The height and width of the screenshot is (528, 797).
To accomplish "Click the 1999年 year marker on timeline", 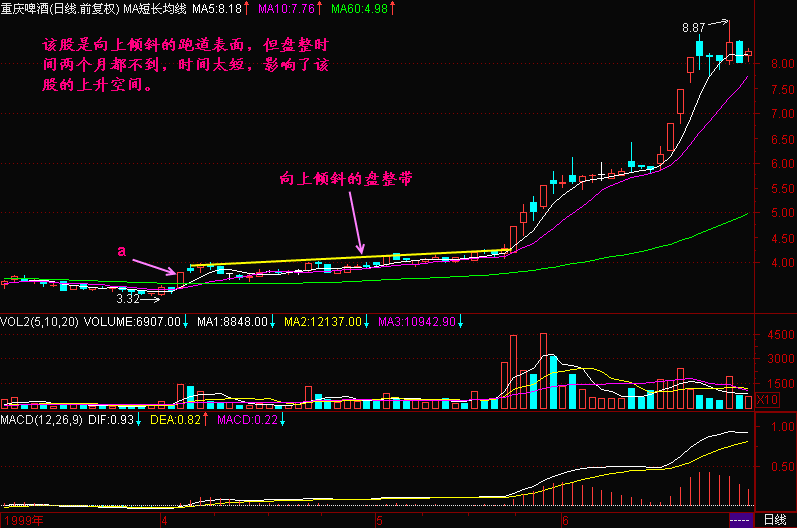I will (23, 520).
